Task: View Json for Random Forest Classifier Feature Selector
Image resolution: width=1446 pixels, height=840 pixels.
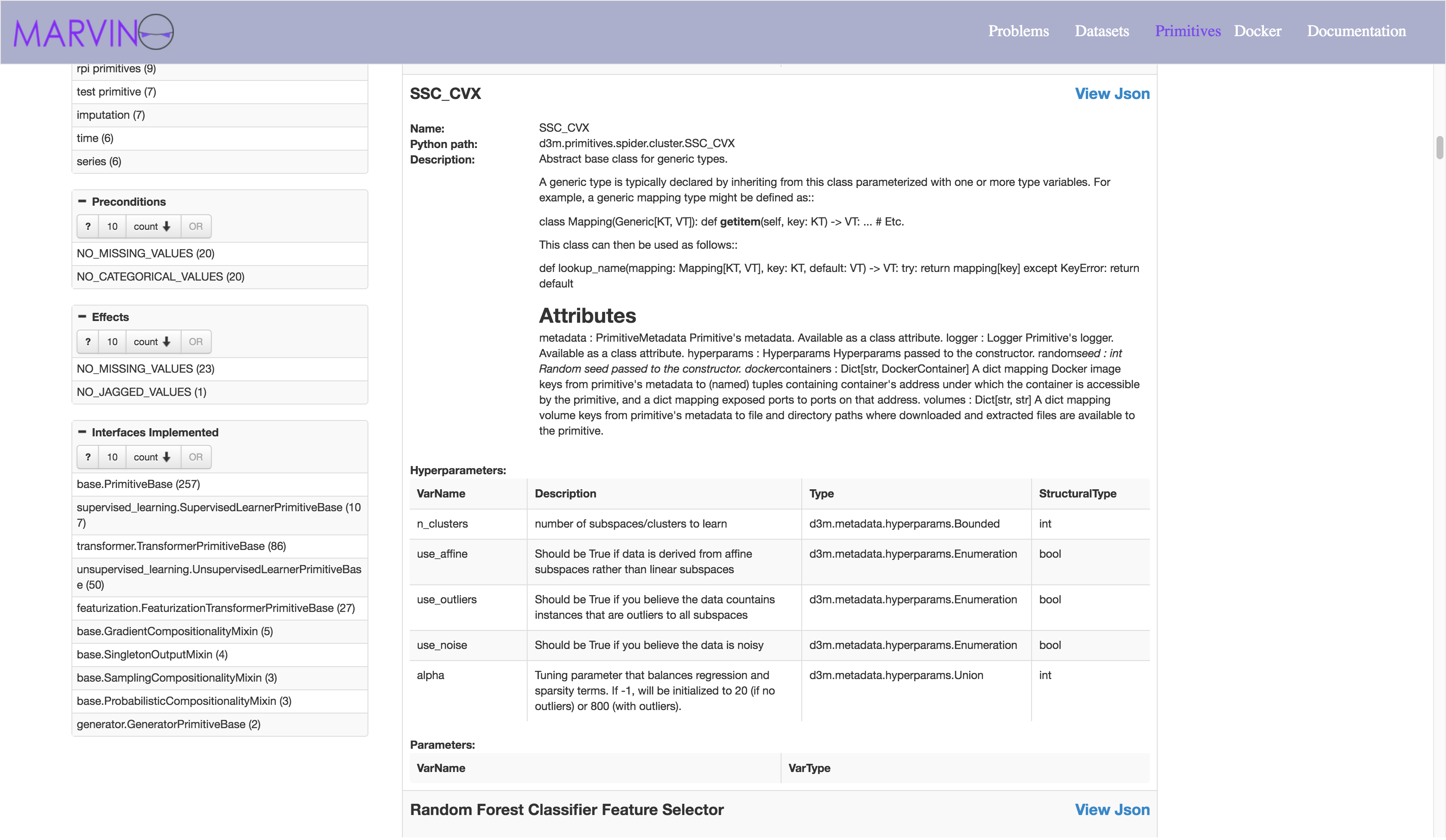Action: point(1112,809)
